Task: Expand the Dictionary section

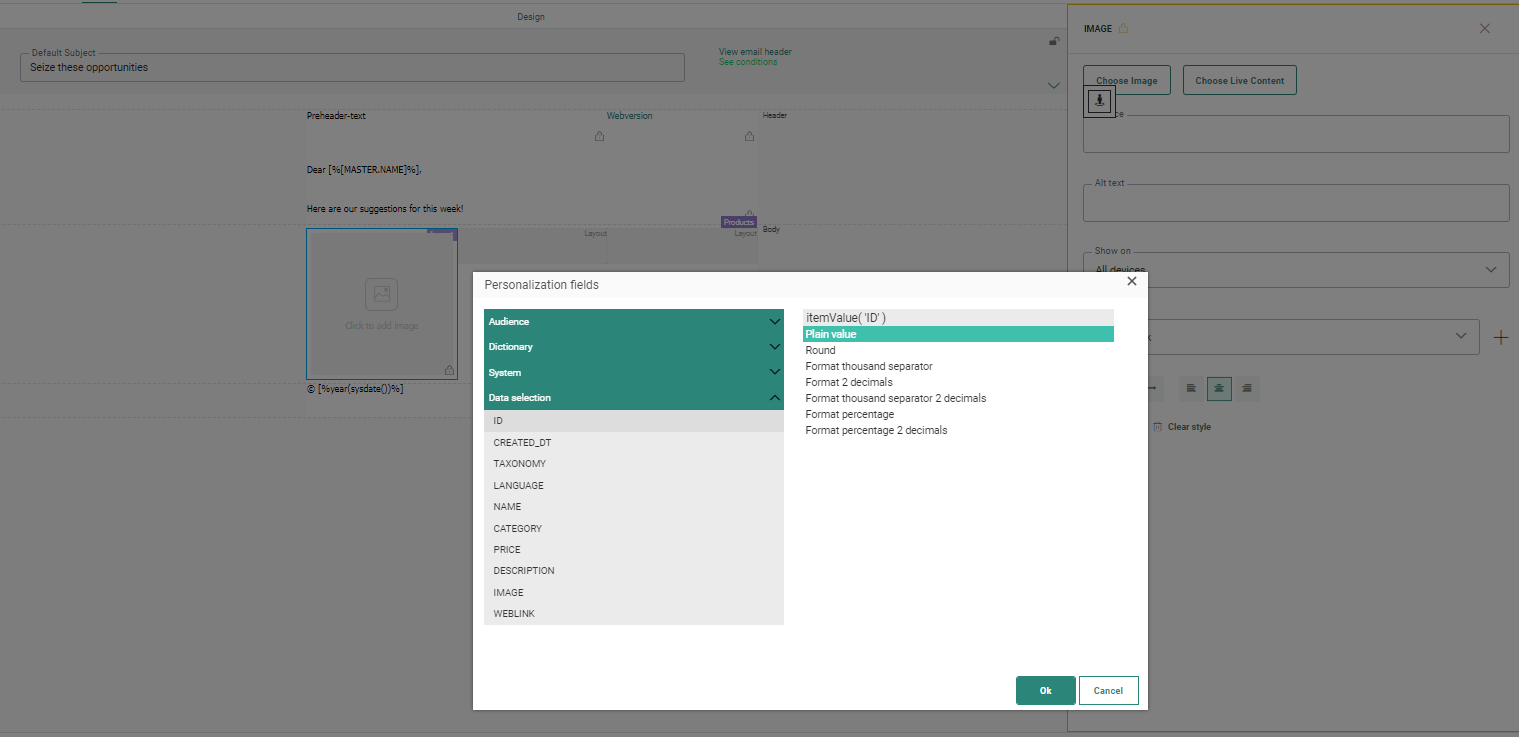Action: coord(633,347)
